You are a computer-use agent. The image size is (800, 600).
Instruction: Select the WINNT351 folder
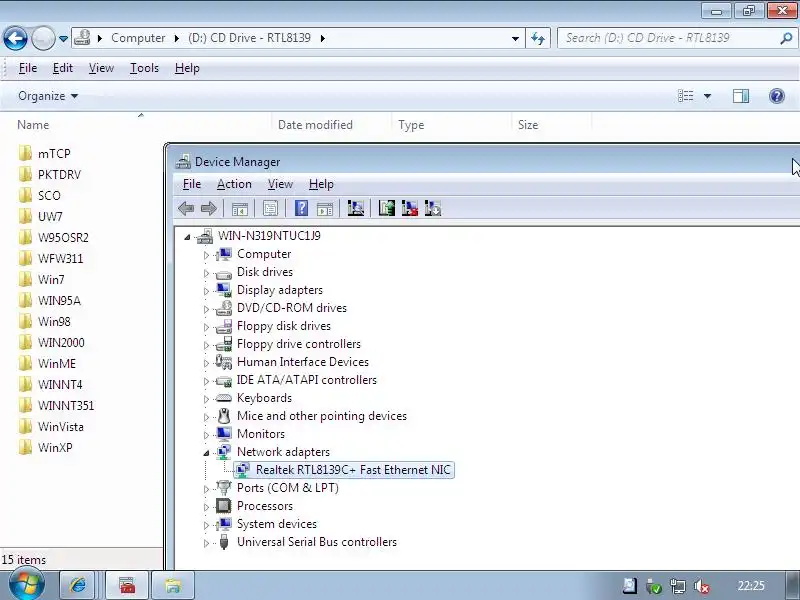click(57, 406)
